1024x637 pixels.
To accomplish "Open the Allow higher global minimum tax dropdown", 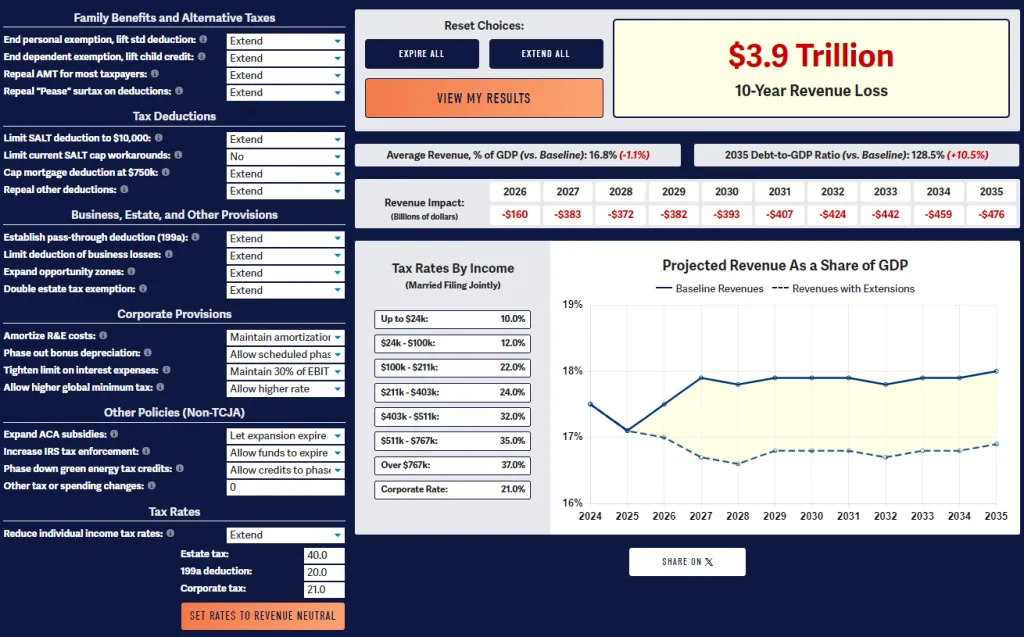I will tap(285, 389).
